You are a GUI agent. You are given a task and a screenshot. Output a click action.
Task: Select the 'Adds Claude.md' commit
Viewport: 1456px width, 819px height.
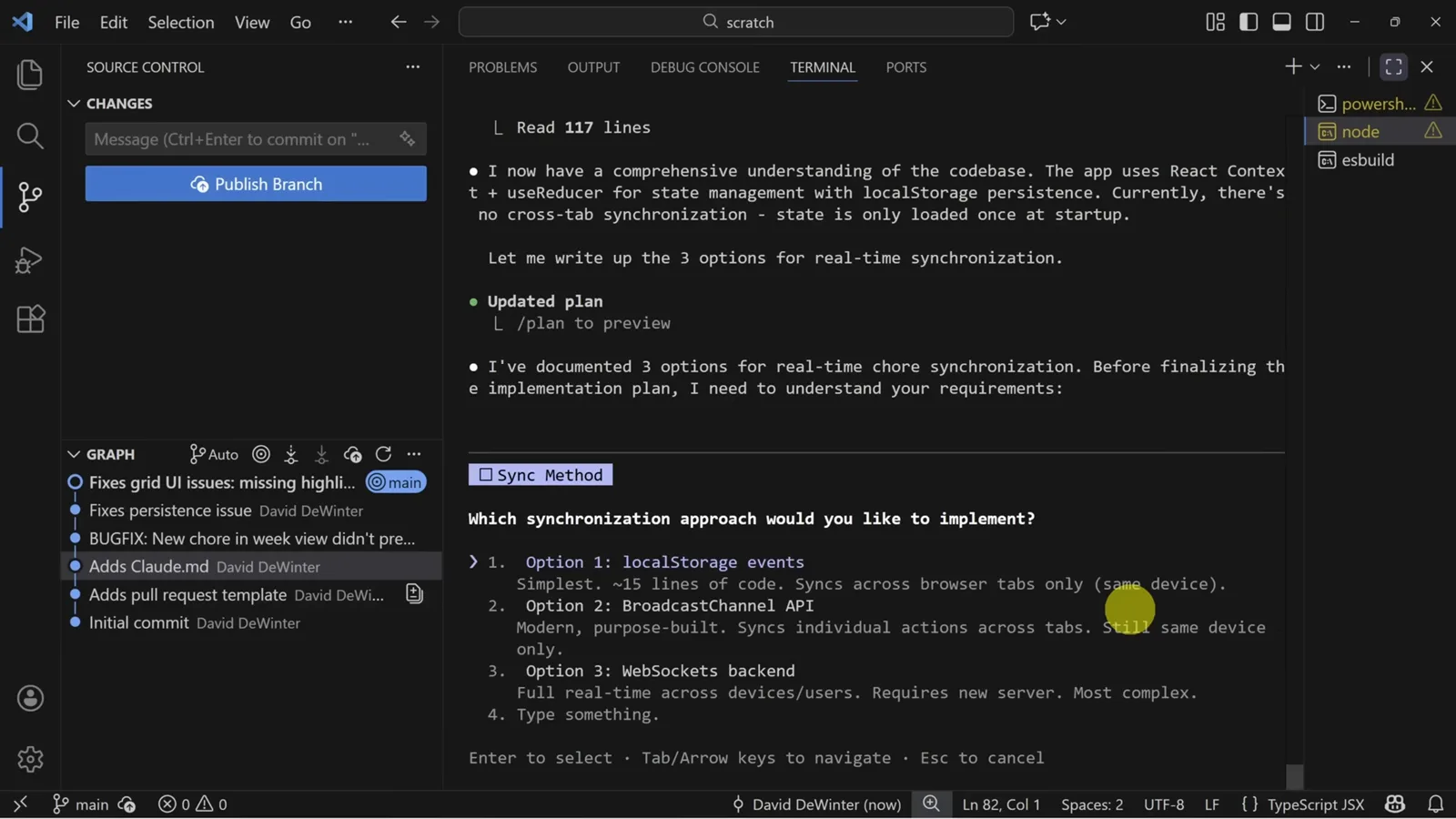point(252,566)
